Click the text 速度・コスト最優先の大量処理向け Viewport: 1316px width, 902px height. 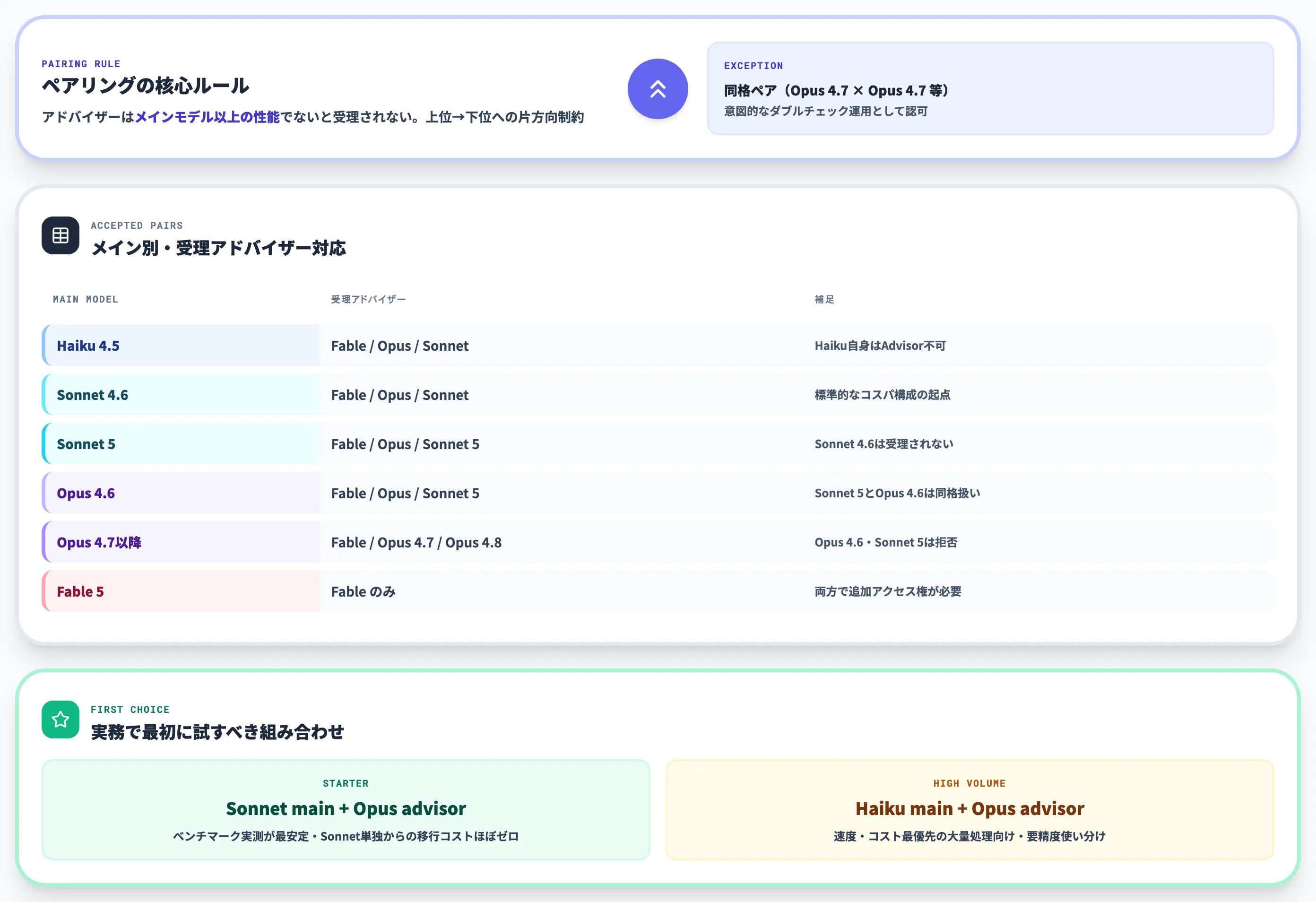coord(924,836)
